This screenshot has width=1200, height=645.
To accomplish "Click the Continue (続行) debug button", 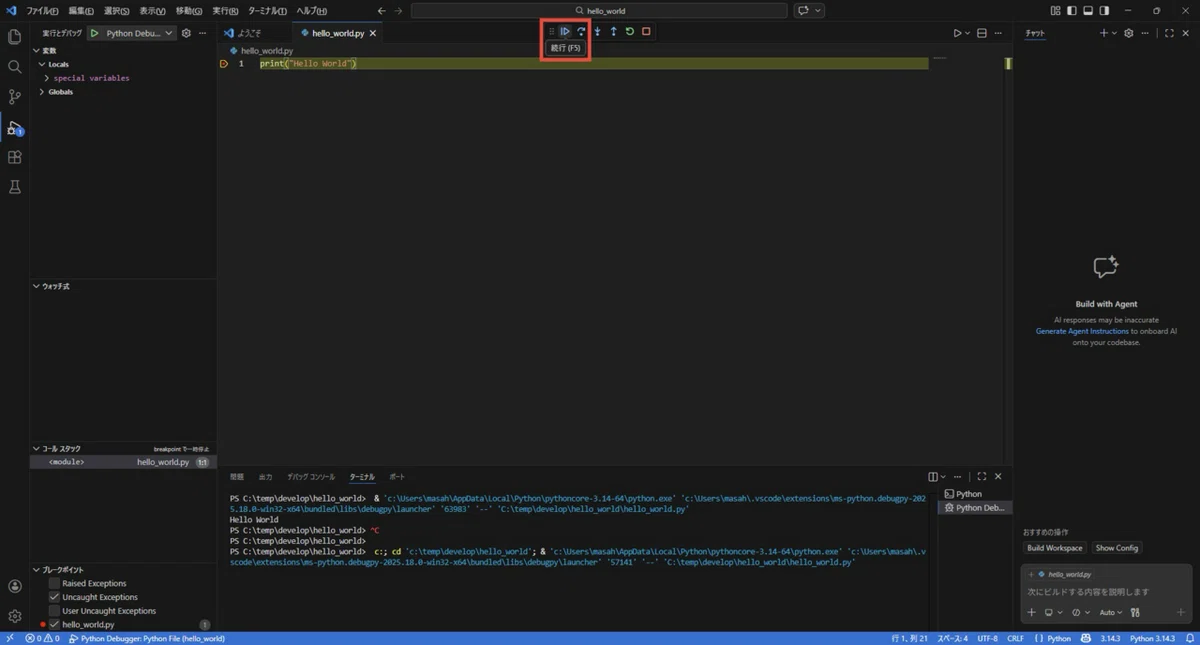I will pyautogui.click(x=565, y=32).
